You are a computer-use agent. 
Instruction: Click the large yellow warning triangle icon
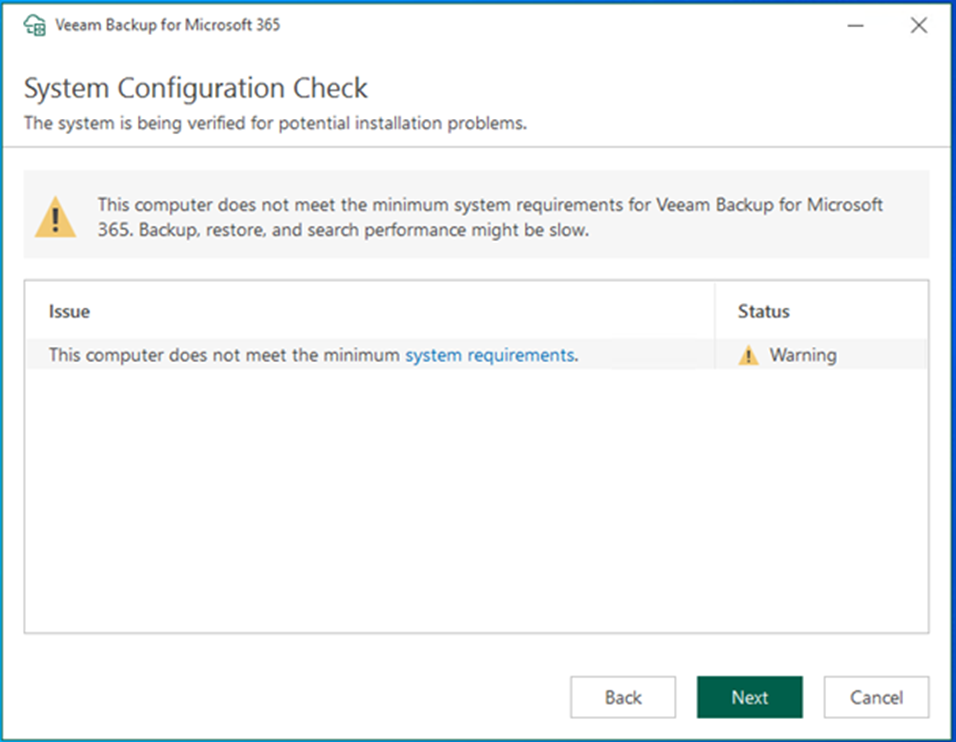[55, 216]
